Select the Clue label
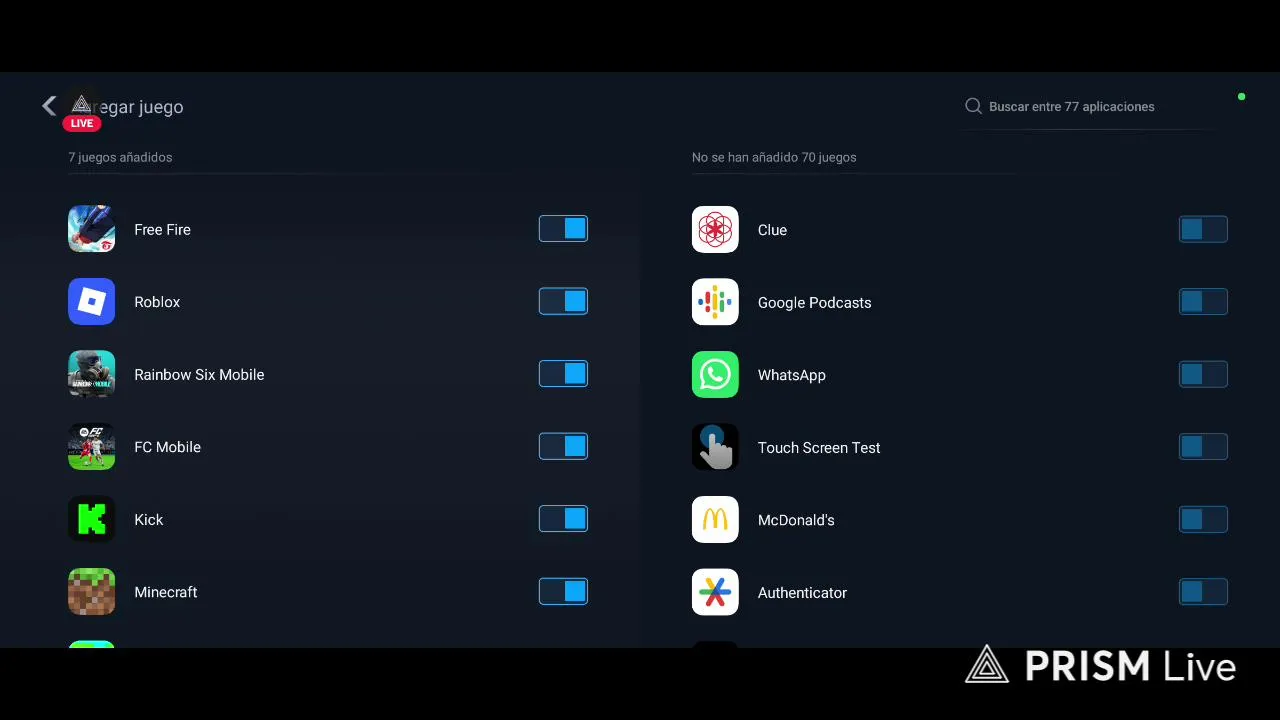The width and height of the screenshot is (1280, 720). pyautogui.click(x=772, y=230)
